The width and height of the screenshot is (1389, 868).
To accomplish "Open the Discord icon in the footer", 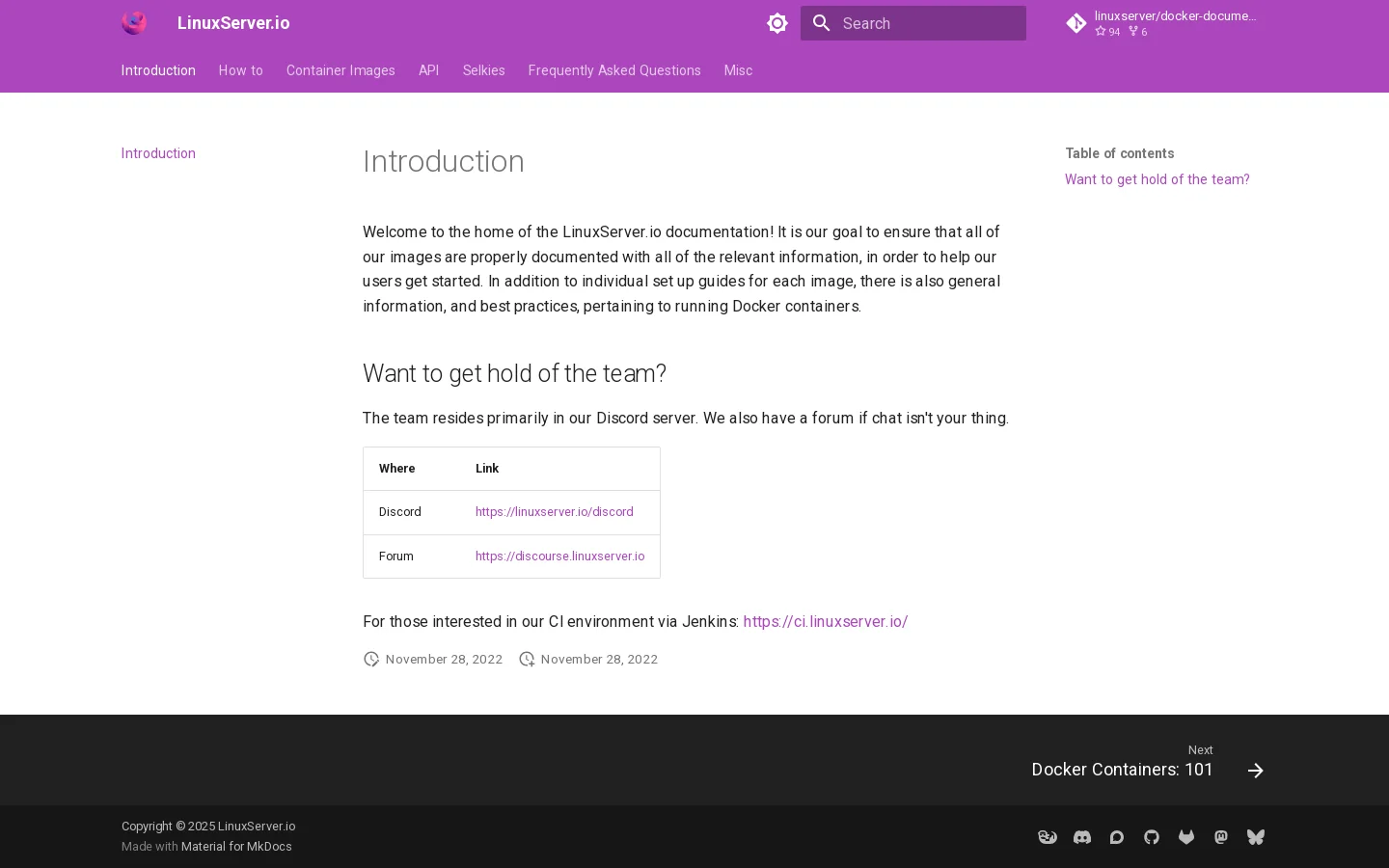I will pos(1082,837).
